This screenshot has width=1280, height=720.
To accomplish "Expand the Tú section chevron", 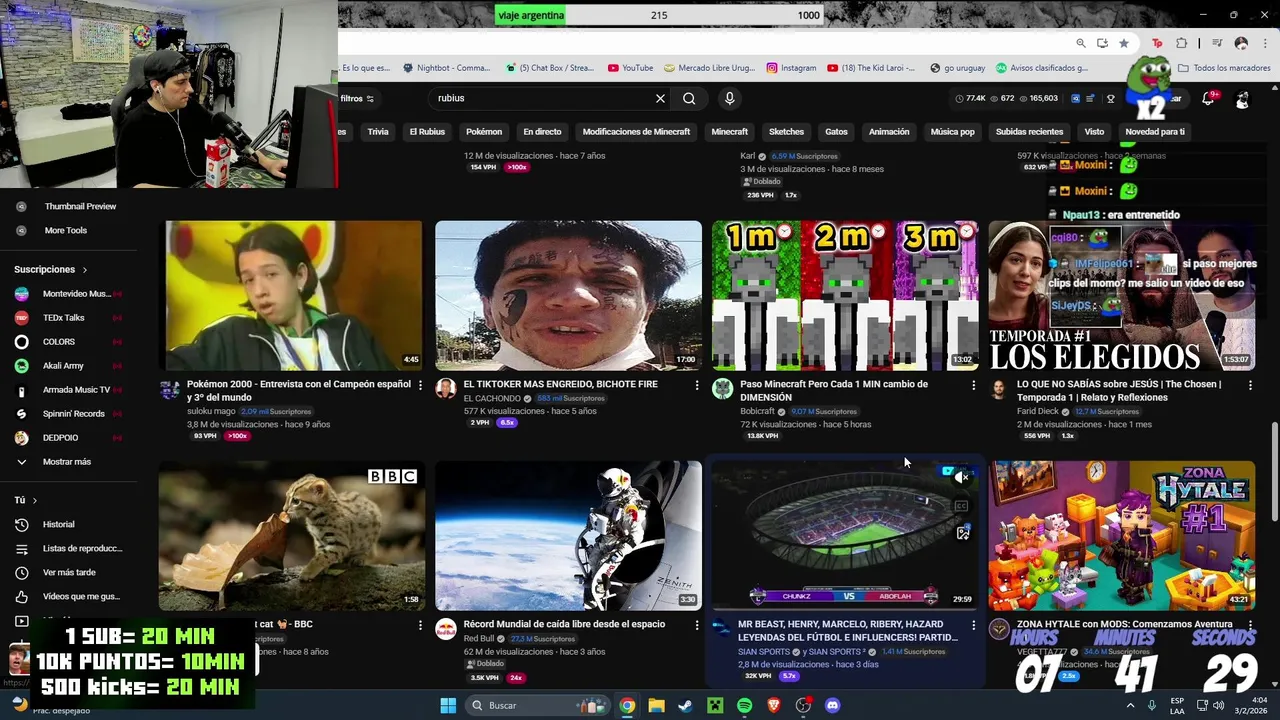I will click(x=35, y=500).
